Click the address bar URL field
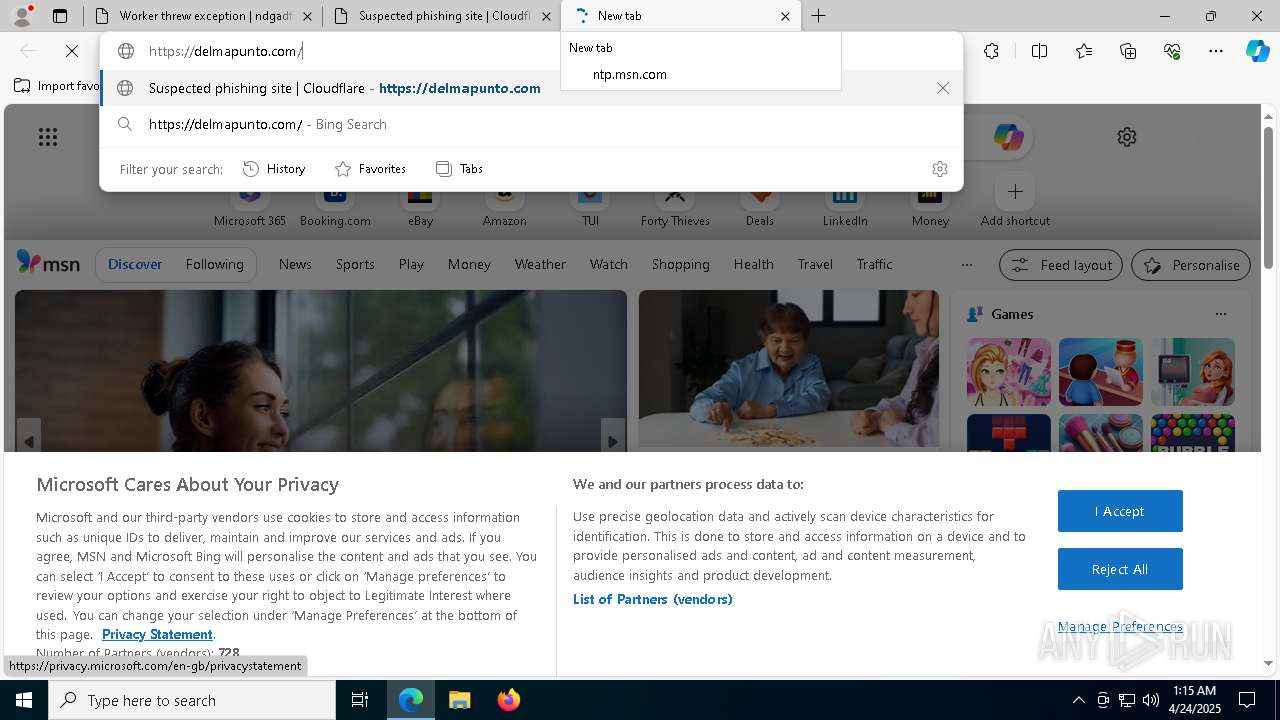 (530, 51)
